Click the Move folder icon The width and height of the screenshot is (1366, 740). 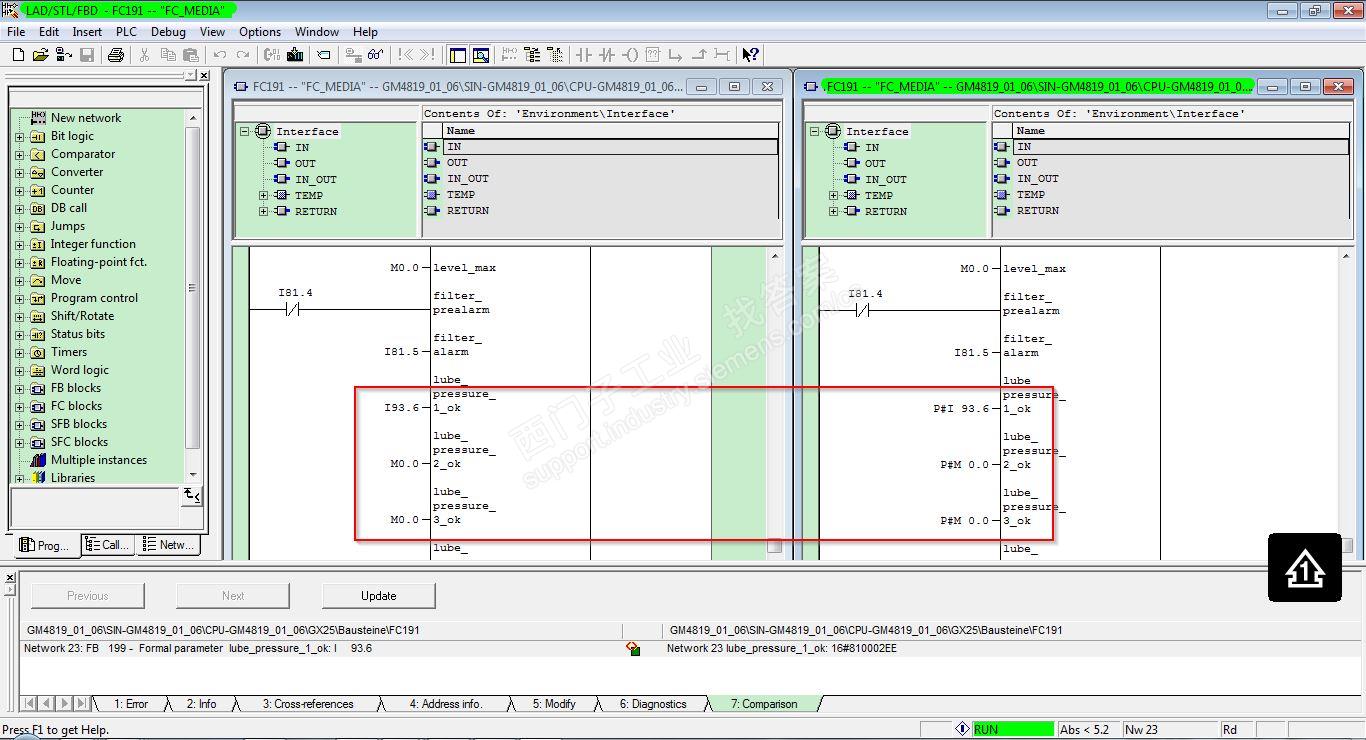tap(38, 280)
